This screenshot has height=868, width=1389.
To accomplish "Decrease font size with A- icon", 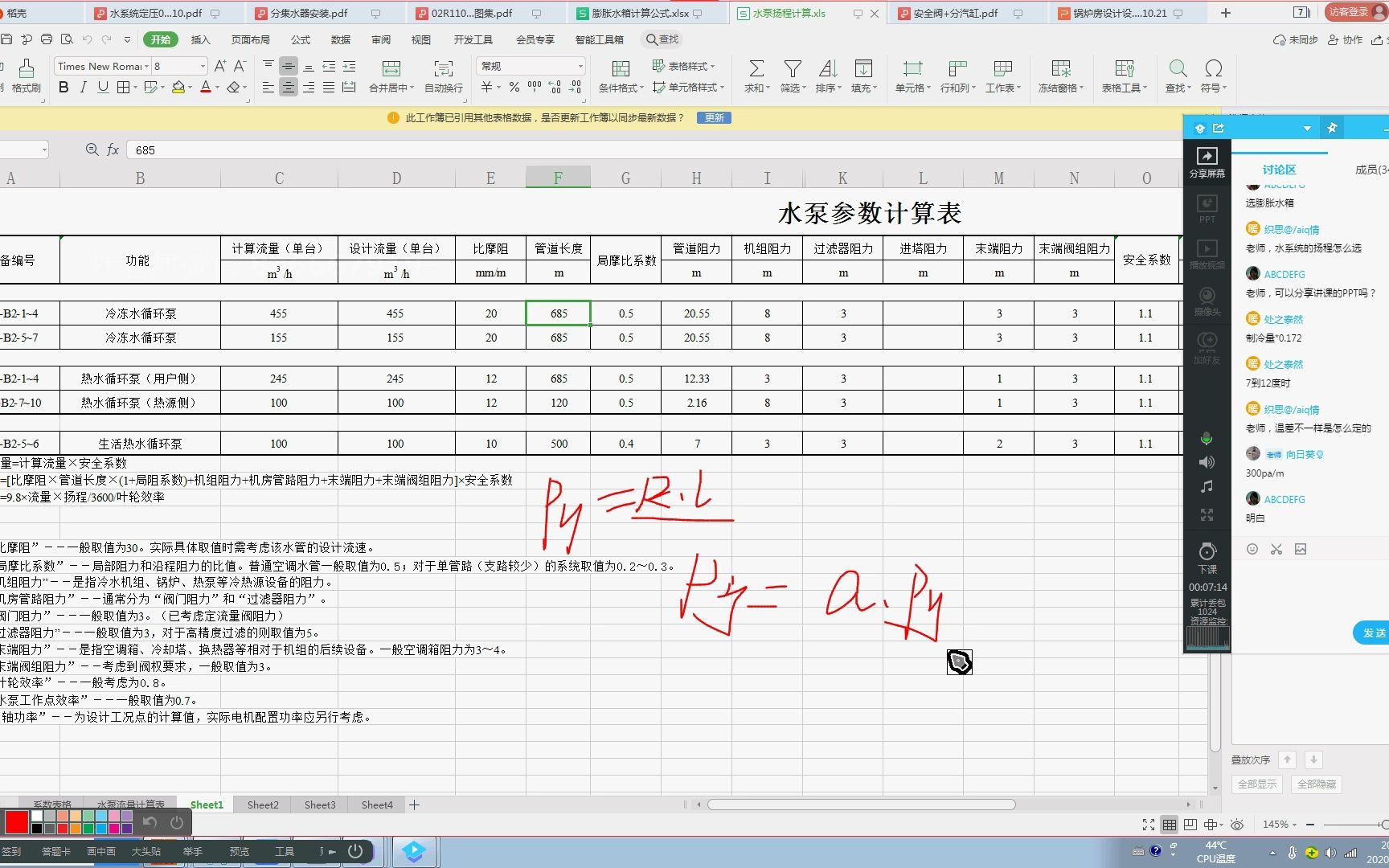I will point(240,66).
